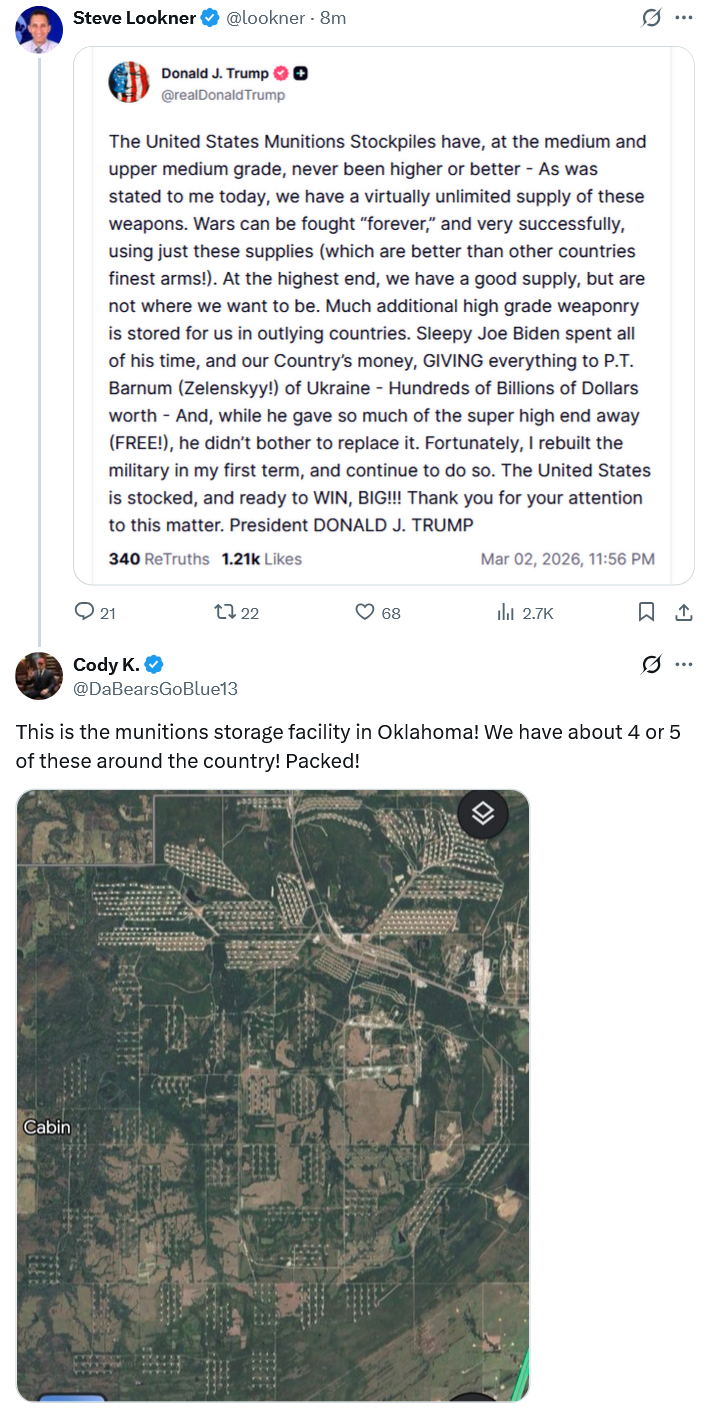This screenshot has width=712, height=1411.
Task: Bookmark Steve Lookner's post
Action: pos(647,612)
